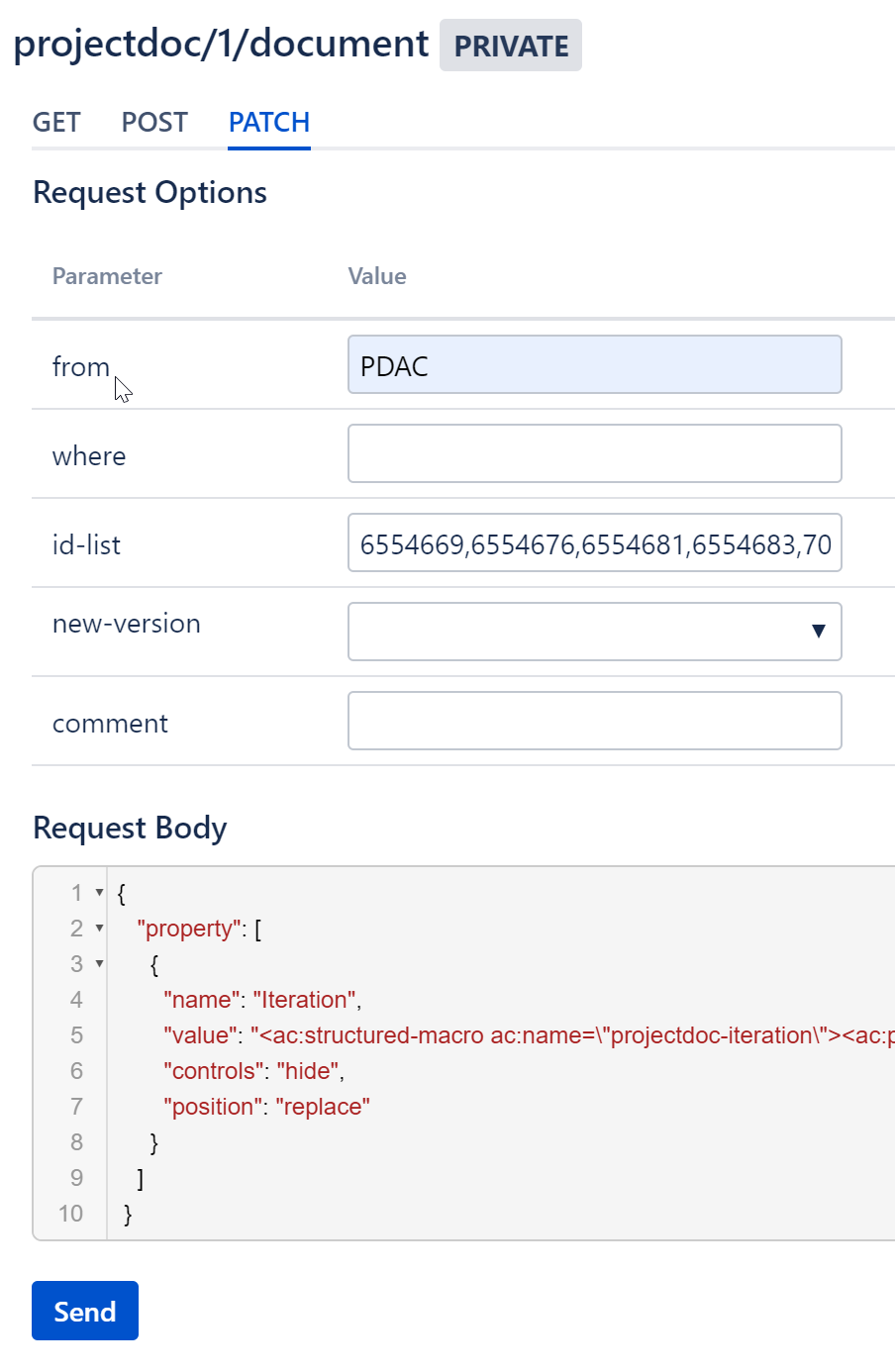
Task: Open the new-version dropdown
Action: coord(594,632)
